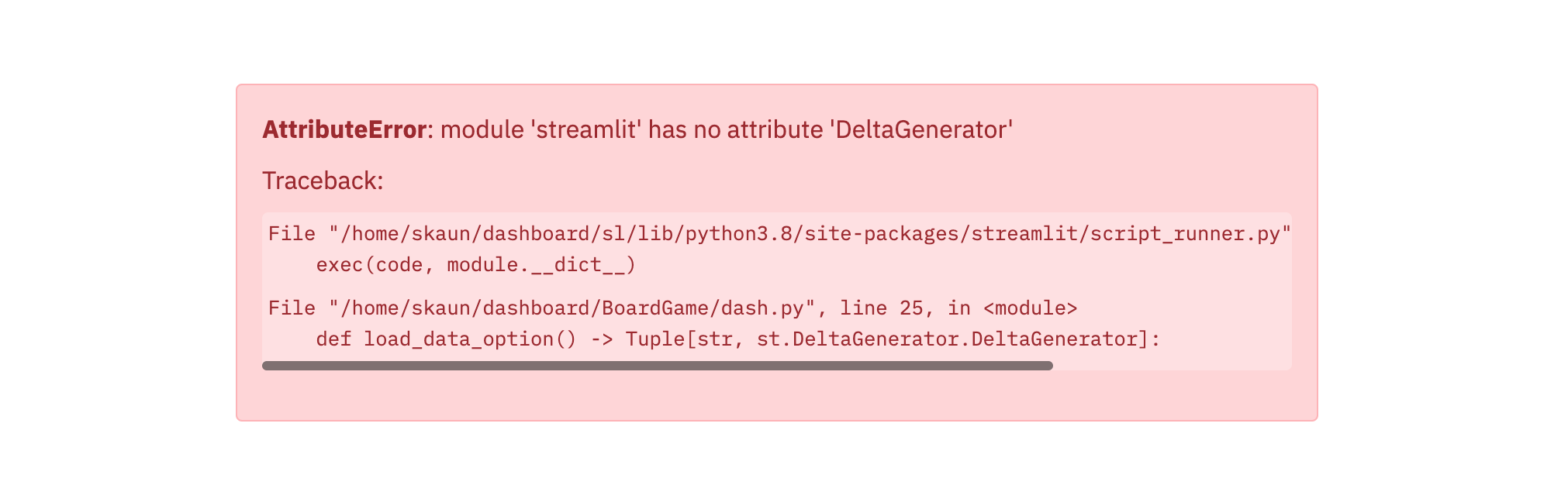Click 'DeltaGenerator' in the error message
The image size is (1568, 499).
point(921,129)
